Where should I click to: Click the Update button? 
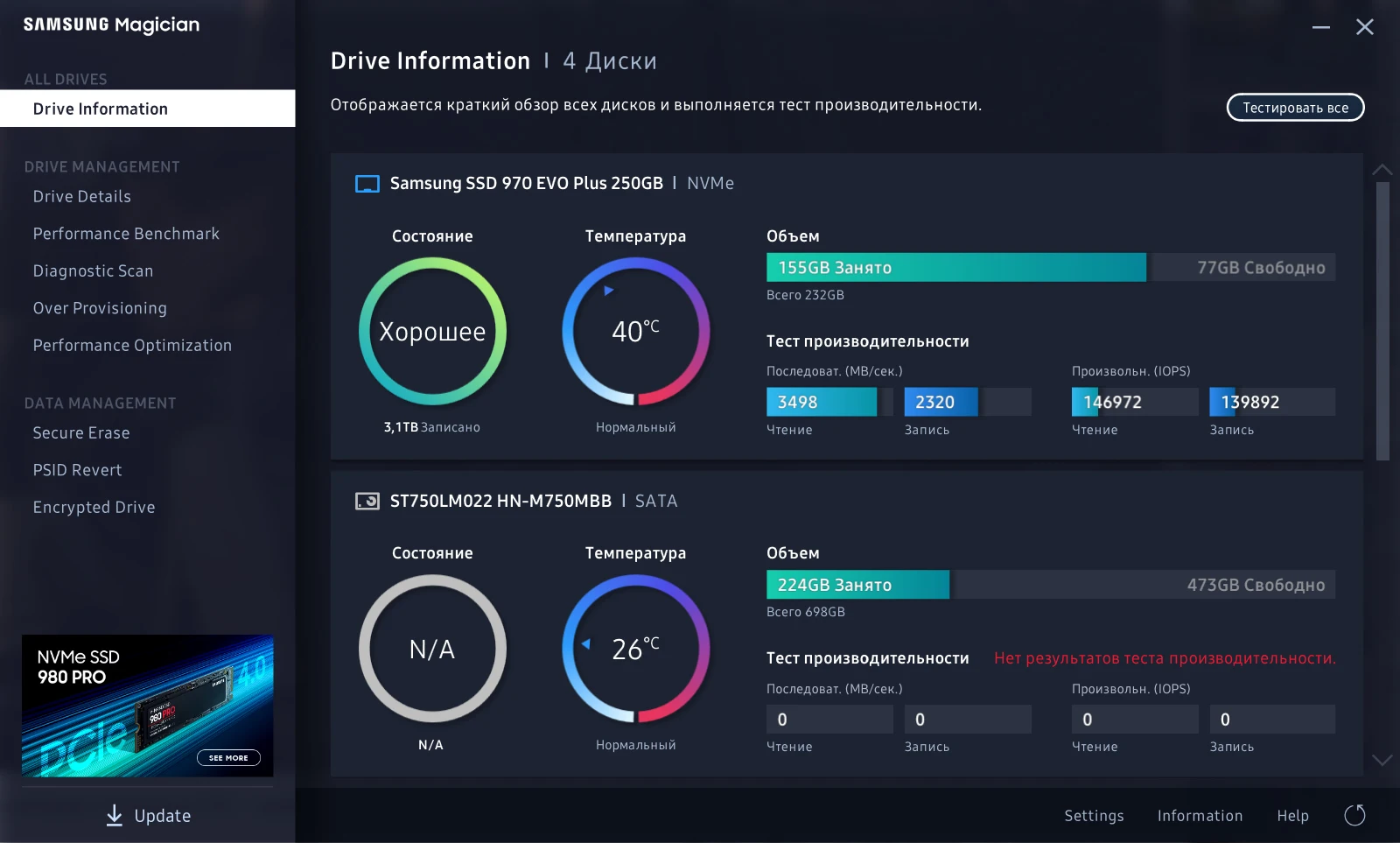pos(148,816)
